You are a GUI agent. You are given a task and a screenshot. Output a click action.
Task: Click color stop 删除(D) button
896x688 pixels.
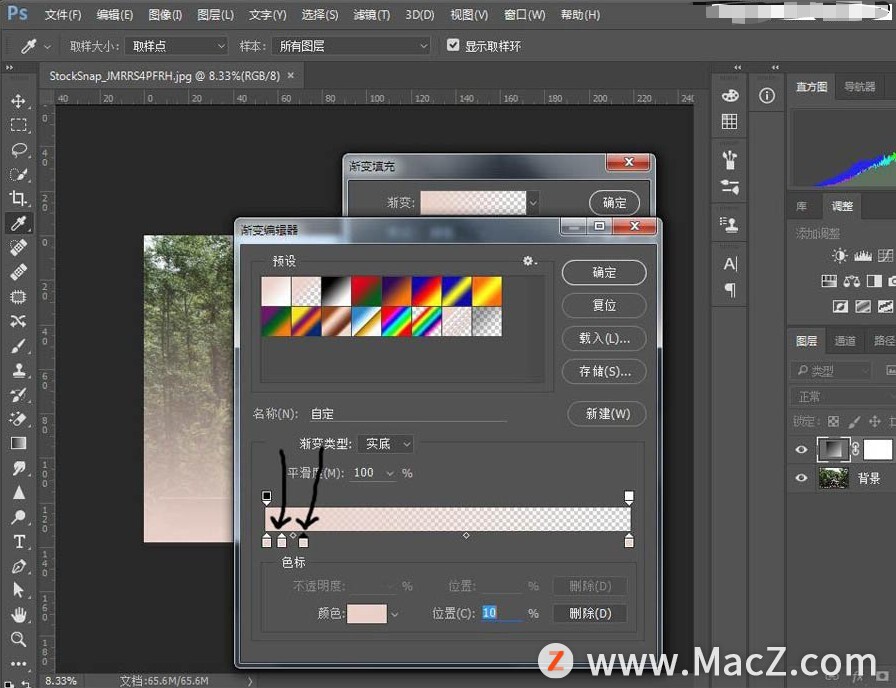590,613
